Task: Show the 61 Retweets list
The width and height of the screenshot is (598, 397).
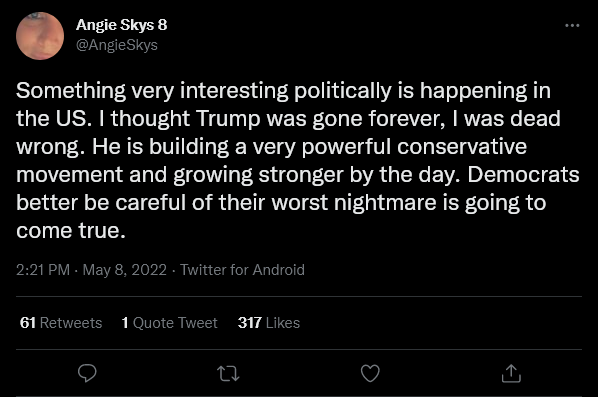Action: [61, 323]
